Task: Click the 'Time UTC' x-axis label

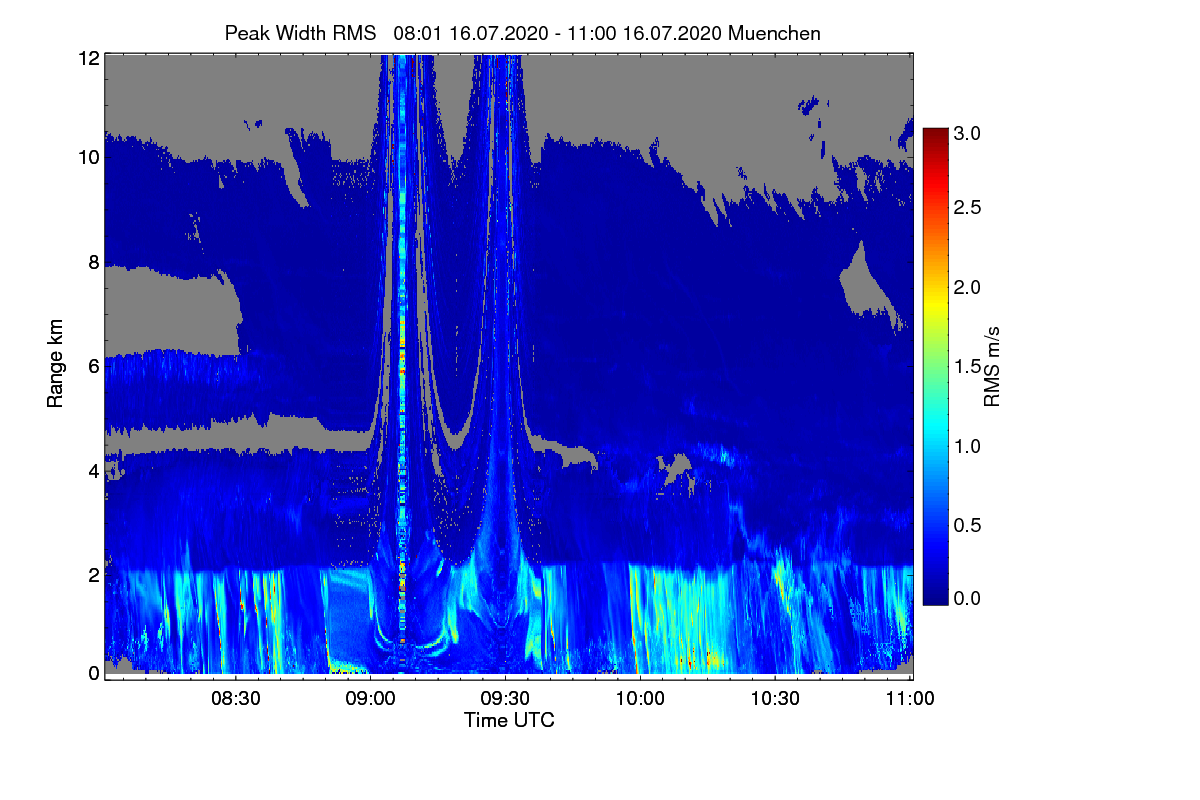Action: [x=509, y=720]
